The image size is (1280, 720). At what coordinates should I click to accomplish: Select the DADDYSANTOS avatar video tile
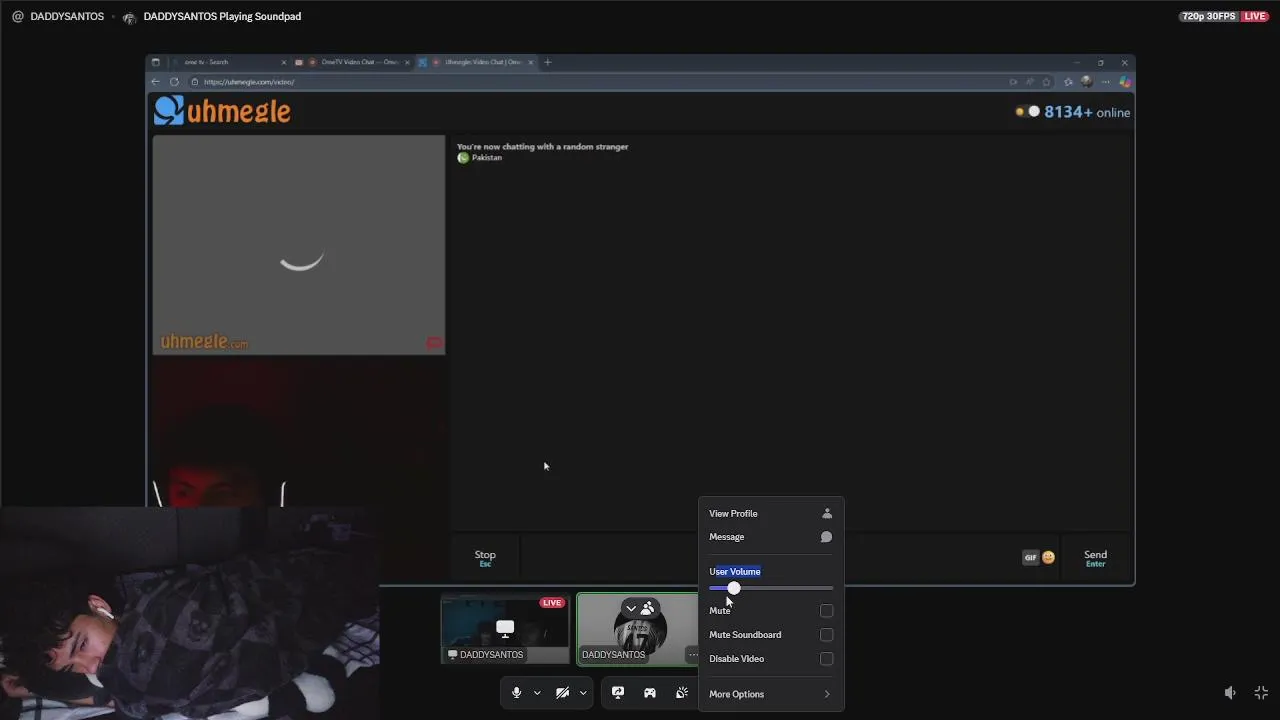(x=637, y=629)
